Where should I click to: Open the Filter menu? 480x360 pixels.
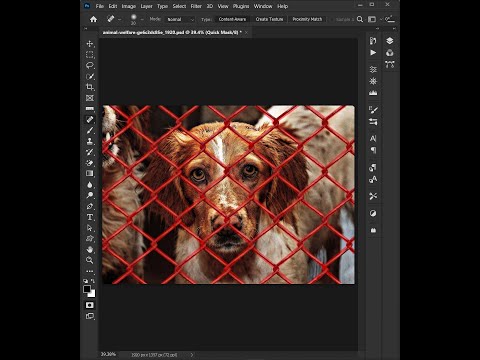pos(196,6)
